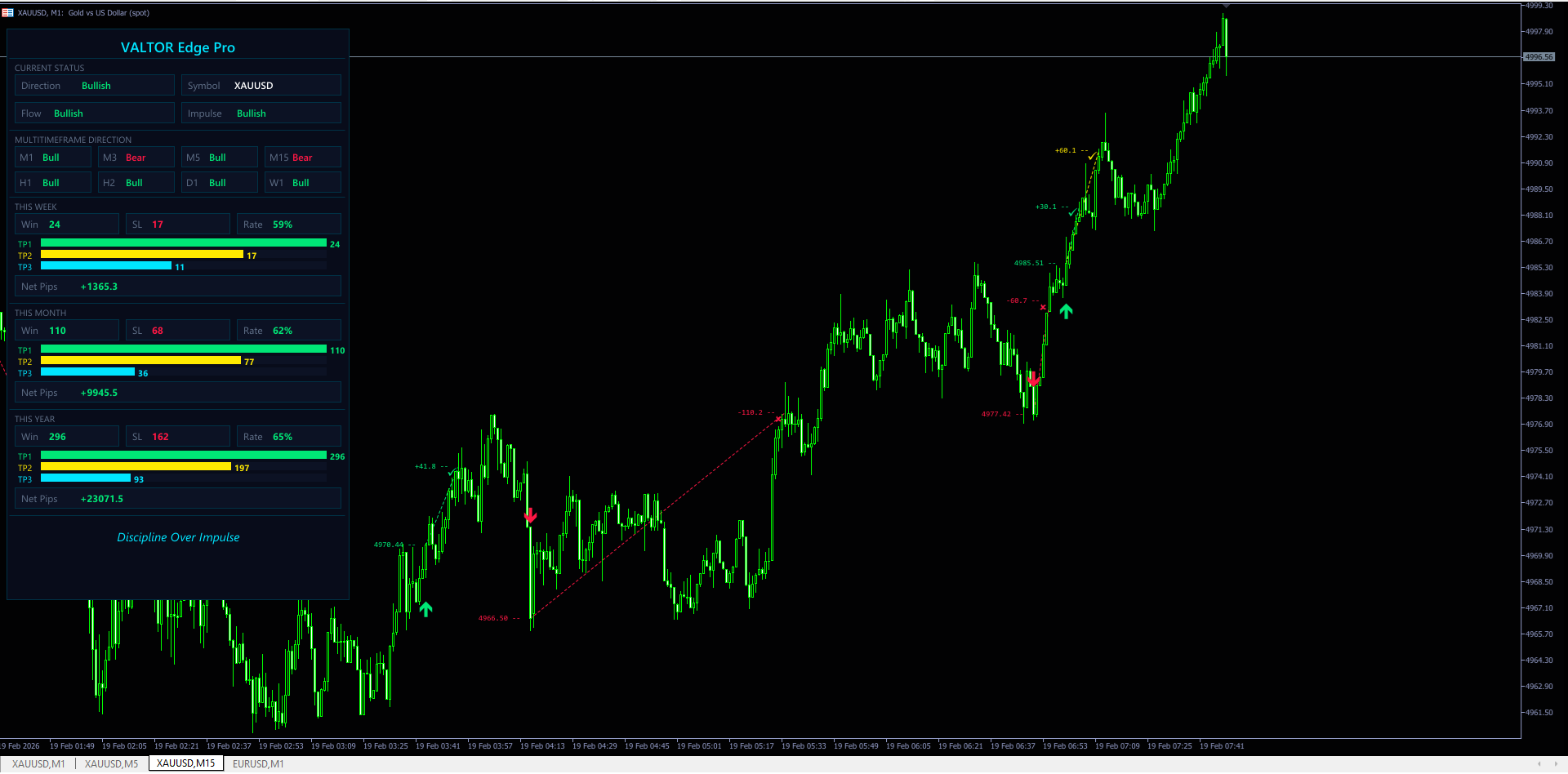Click the THIS WEEK TP1 green bar
Viewport: 1568px width, 774px height.
(184, 243)
